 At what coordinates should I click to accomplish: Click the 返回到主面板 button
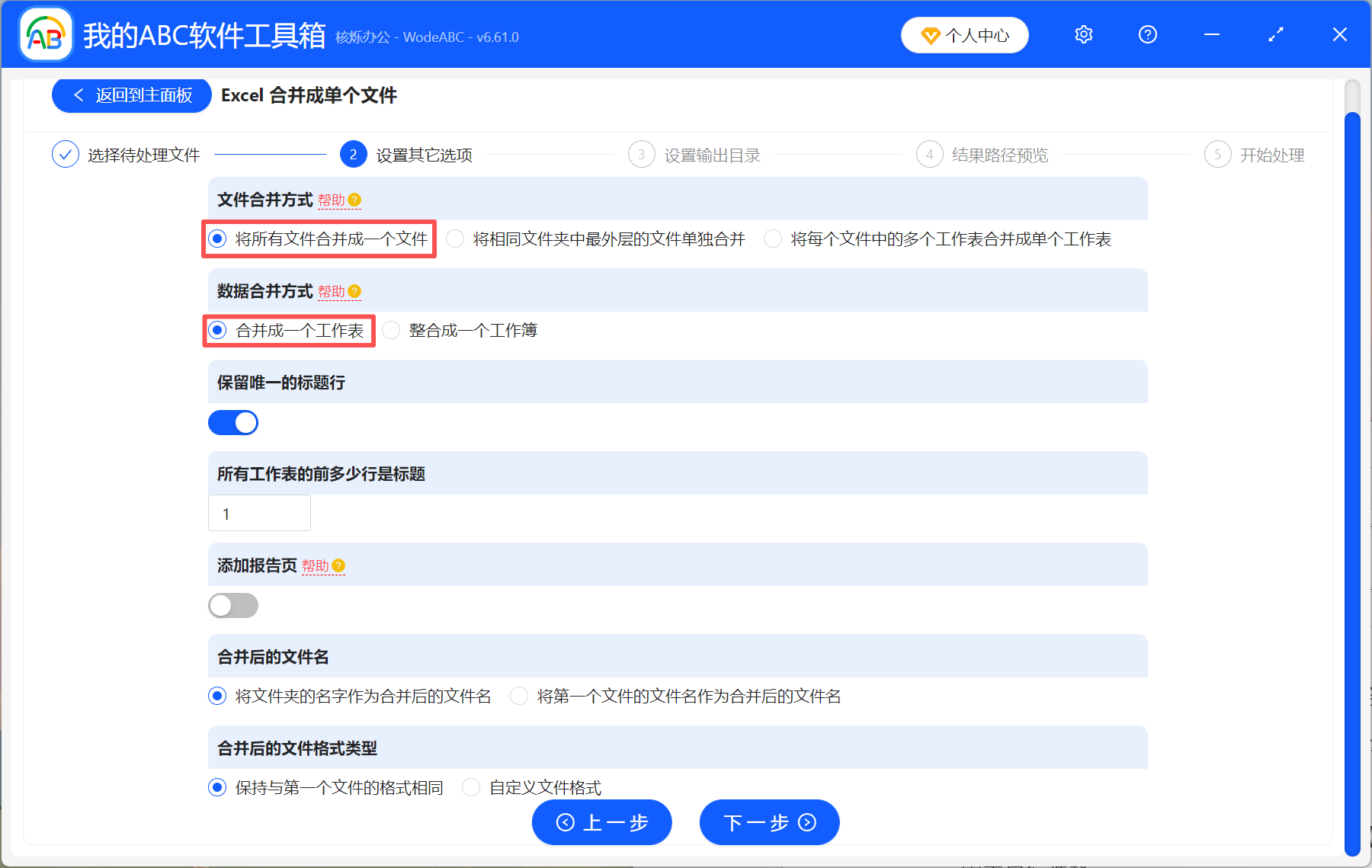[x=130, y=94]
